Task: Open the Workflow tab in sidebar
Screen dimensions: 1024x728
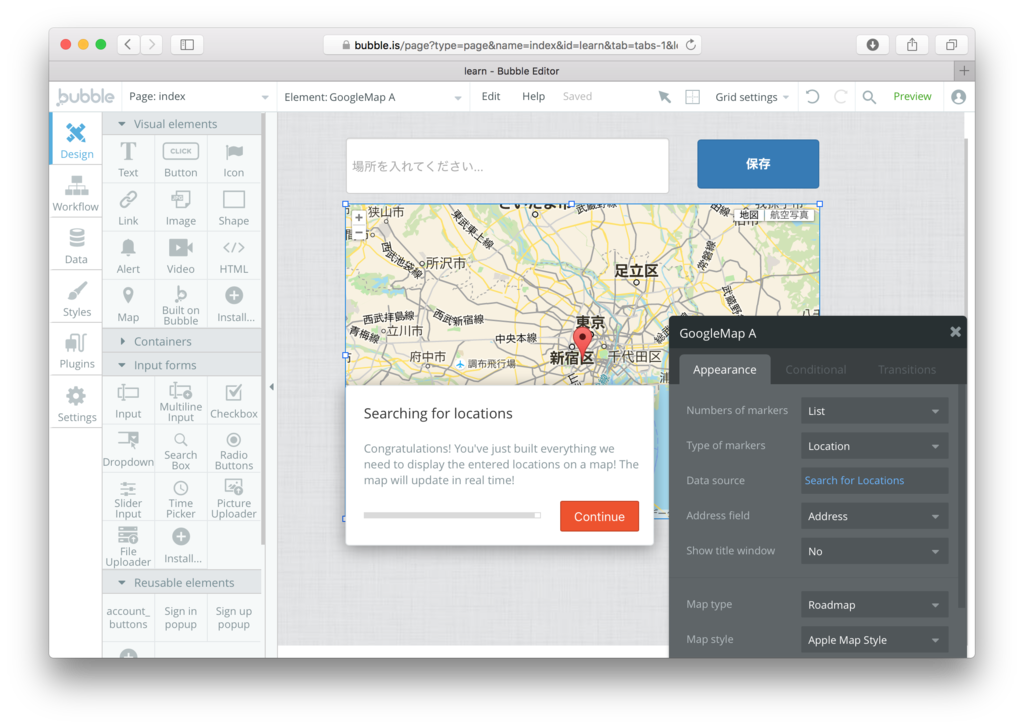Action: [76, 193]
